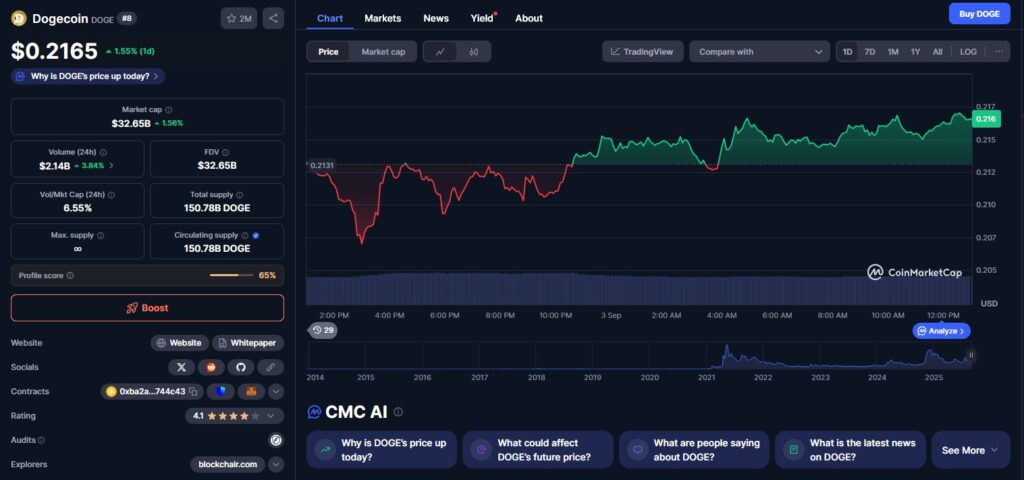Set chart range to 1Y
This screenshot has height=480, width=1024.
pyautogui.click(x=916, y=52)
